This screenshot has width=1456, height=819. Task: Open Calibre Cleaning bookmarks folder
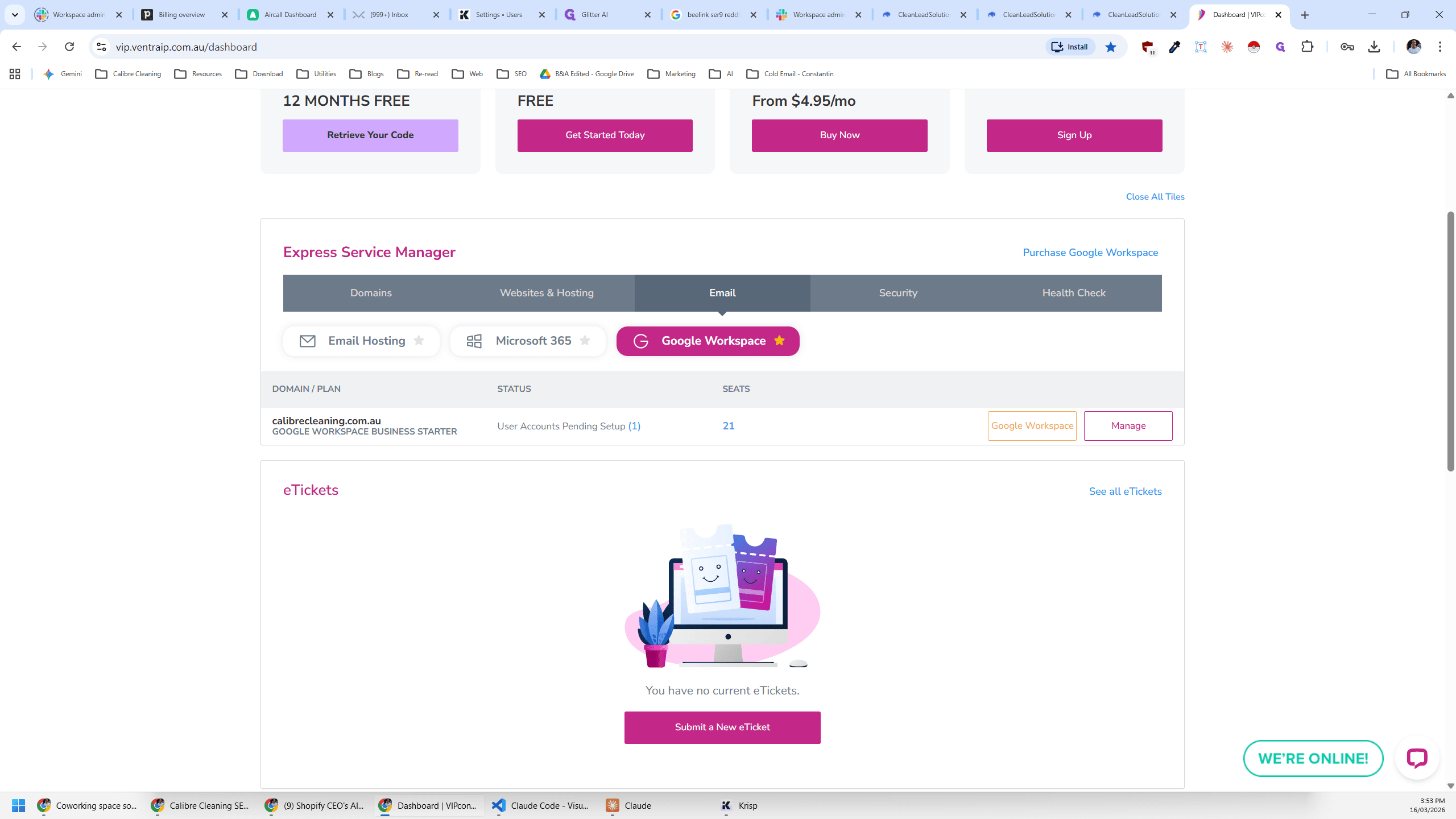[x=128, y=74]
